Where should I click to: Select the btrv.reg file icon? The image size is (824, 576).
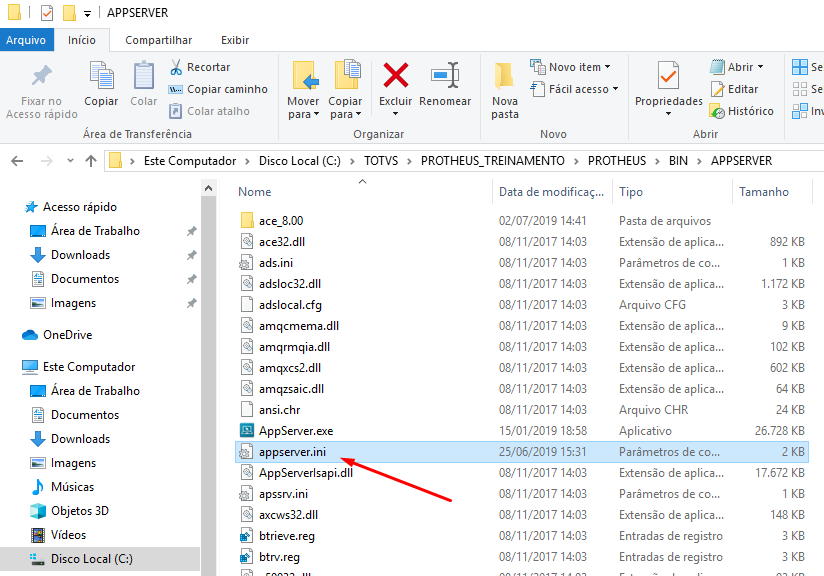(246, 557)
